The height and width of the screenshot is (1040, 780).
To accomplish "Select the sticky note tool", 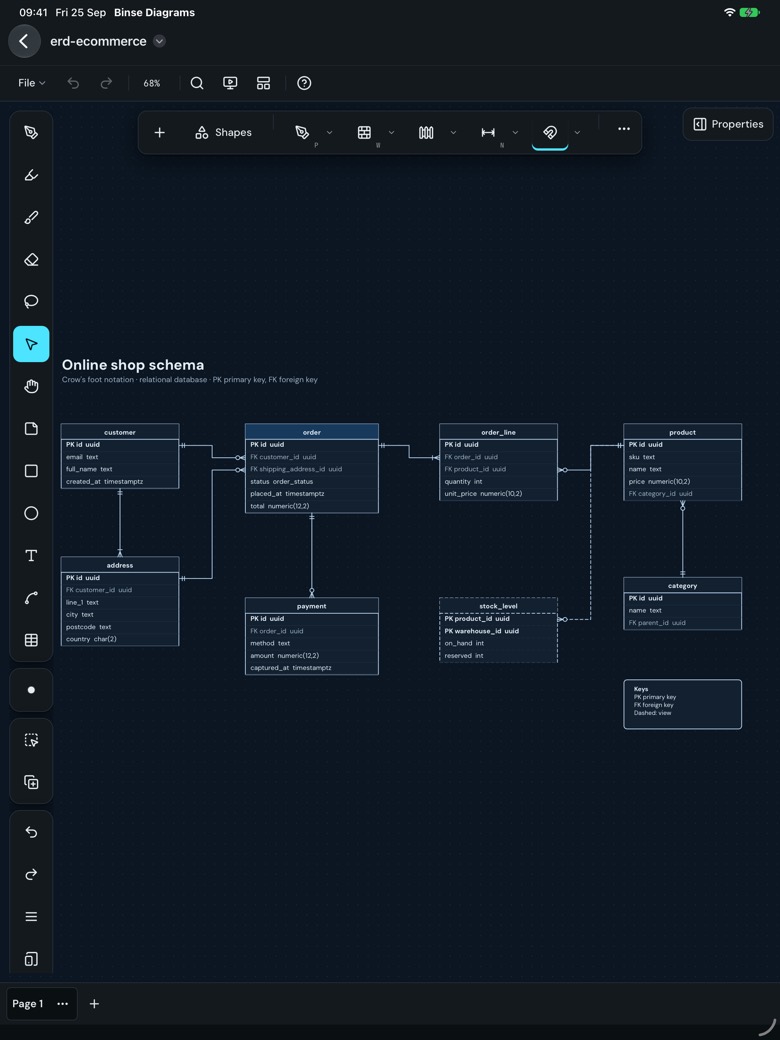I will point(31,428).
